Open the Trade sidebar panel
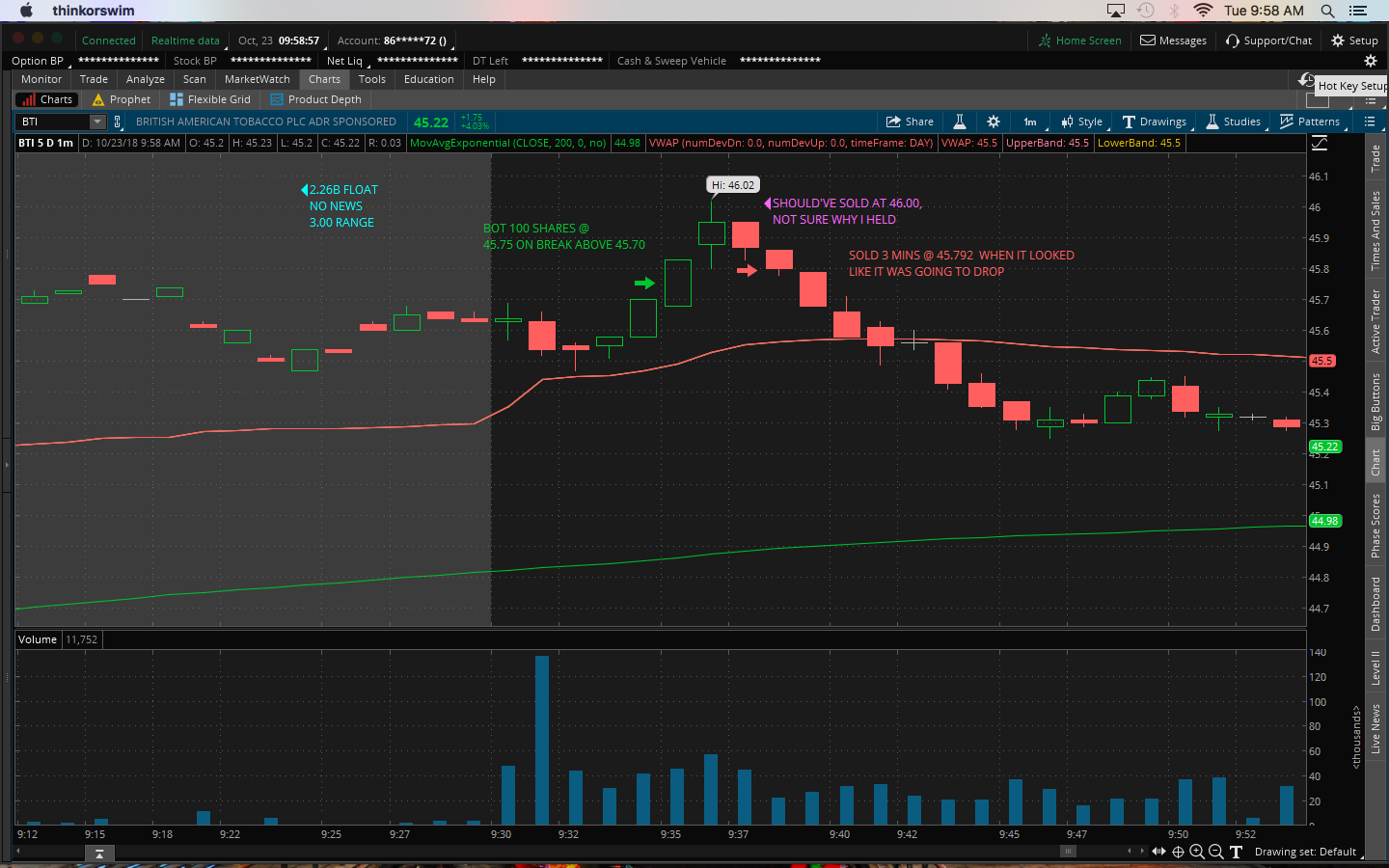The height and width of the screenshot is (868, 1389). (x=1375, y=157)
